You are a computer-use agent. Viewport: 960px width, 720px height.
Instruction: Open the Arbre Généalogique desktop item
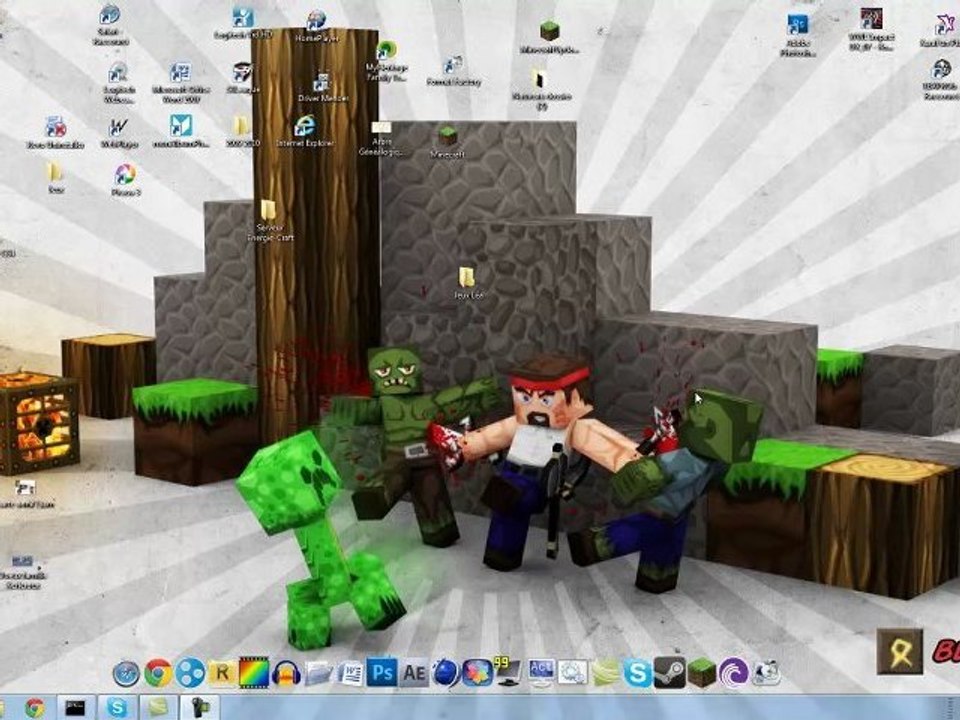(x=381, y=138)
